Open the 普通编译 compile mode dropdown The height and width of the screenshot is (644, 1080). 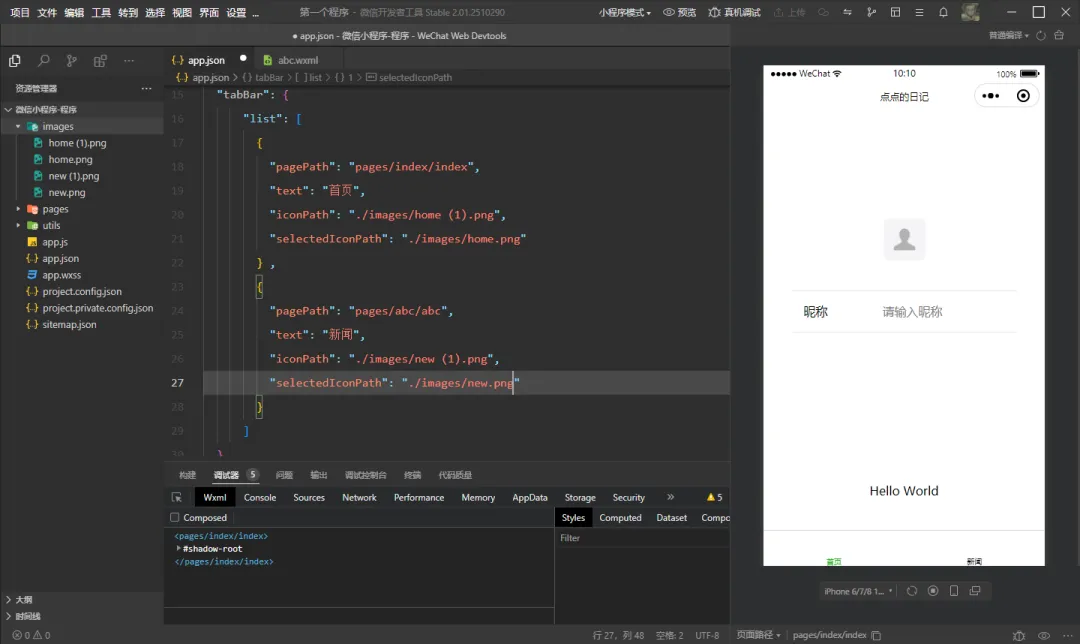coord(1009,35)
